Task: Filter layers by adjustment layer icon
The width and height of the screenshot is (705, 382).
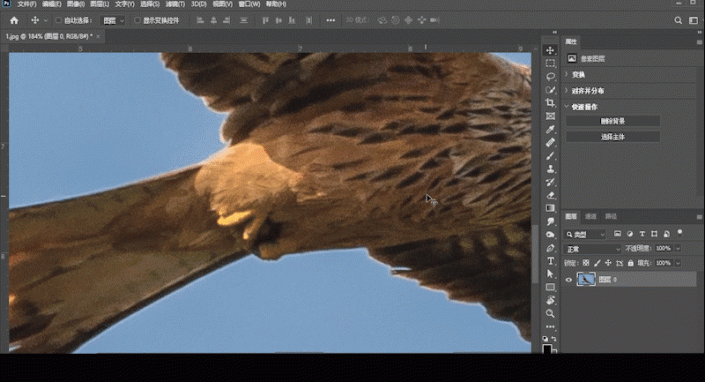Action: point(629,234)
